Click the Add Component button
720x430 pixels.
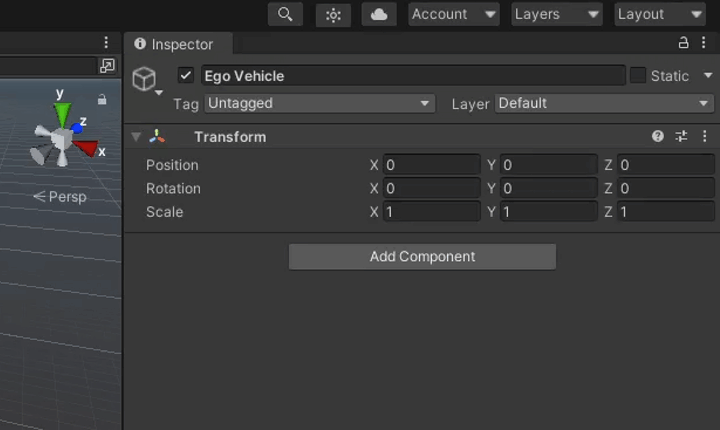tap(422, 256)
